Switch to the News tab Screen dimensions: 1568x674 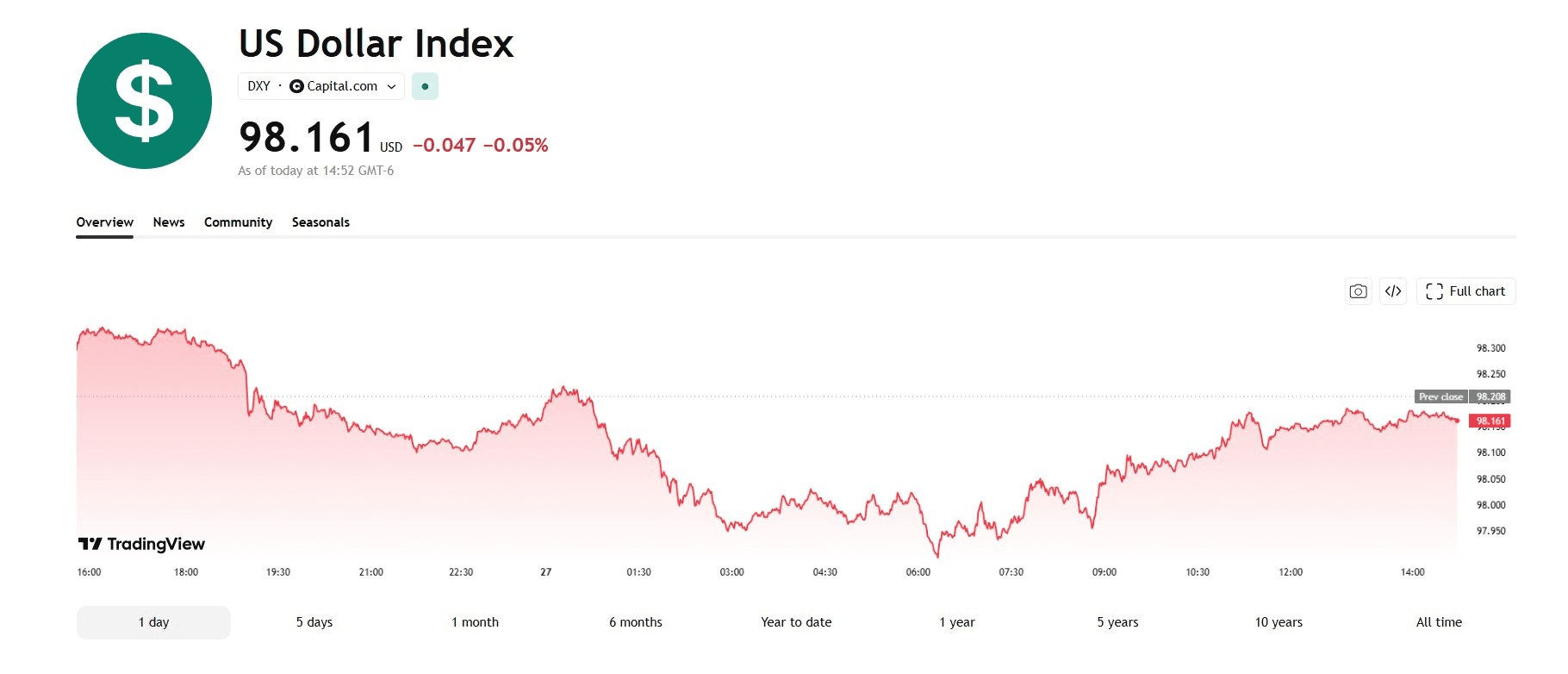pyautogui.click(x=169, y=222)
